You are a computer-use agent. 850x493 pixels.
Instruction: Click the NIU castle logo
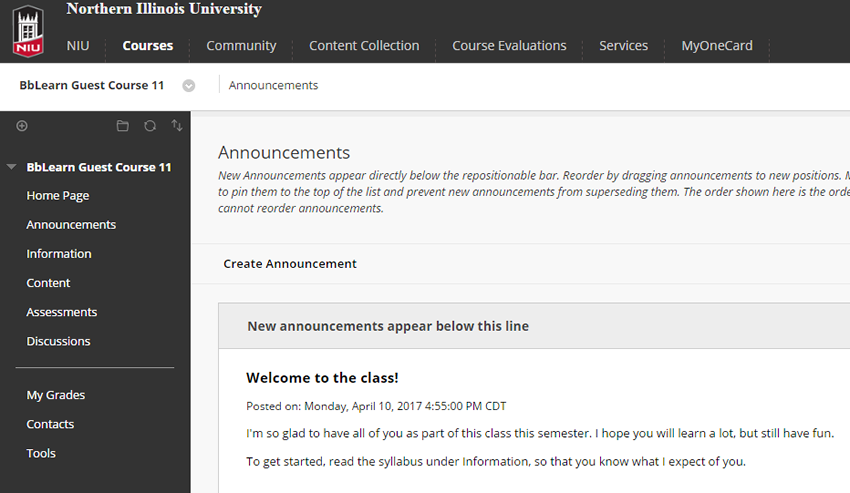tap(28, 30)
